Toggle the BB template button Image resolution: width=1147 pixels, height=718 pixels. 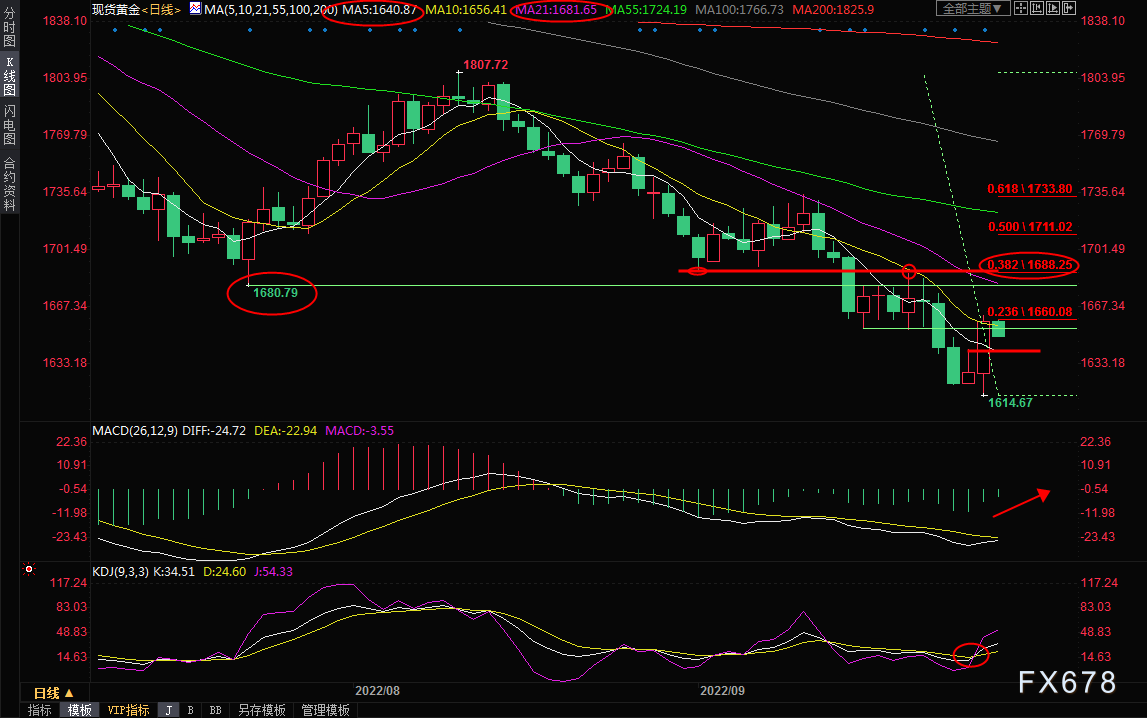coord(215,710)
